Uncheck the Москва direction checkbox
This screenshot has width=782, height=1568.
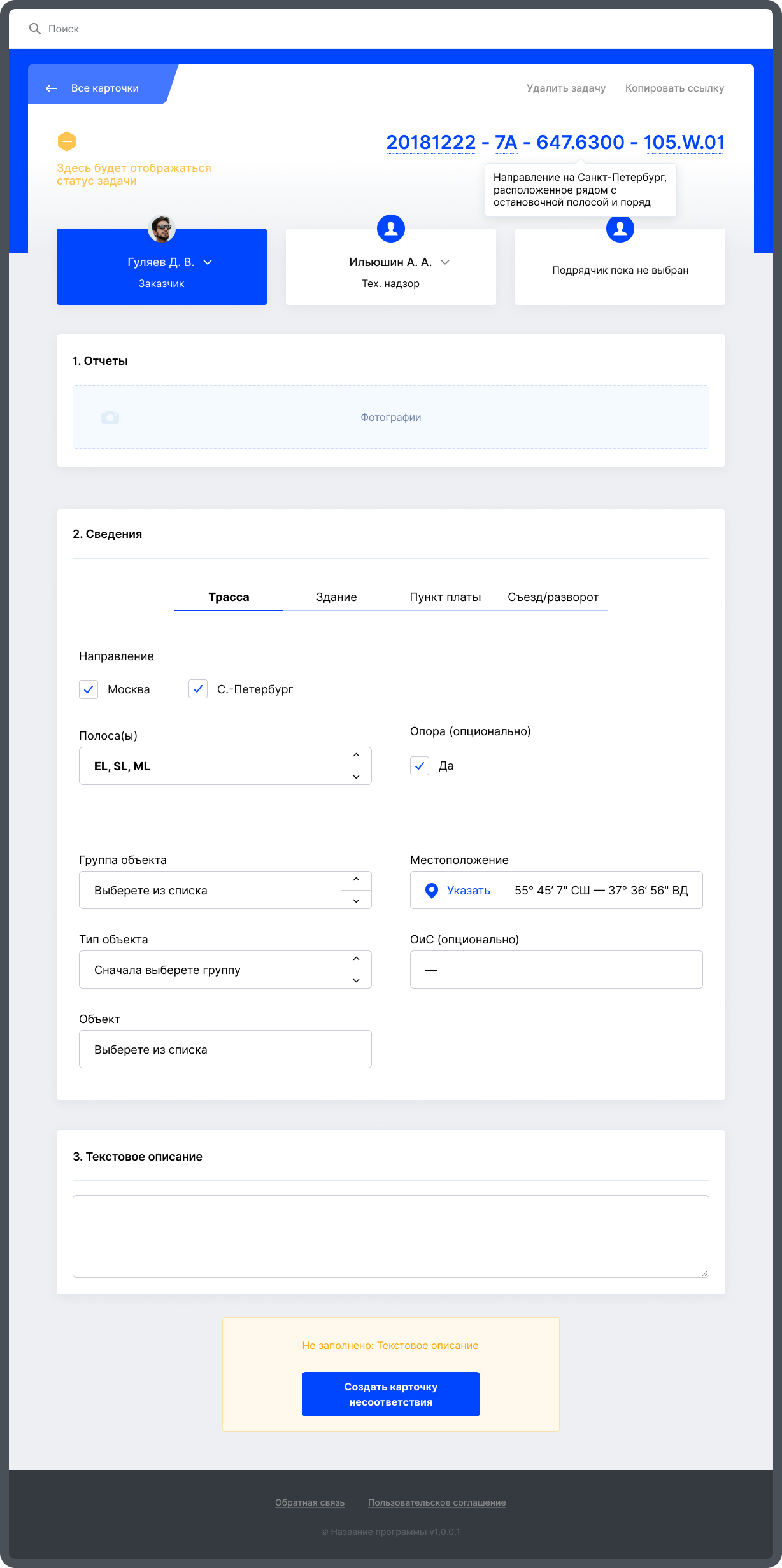tap(89, 689)
